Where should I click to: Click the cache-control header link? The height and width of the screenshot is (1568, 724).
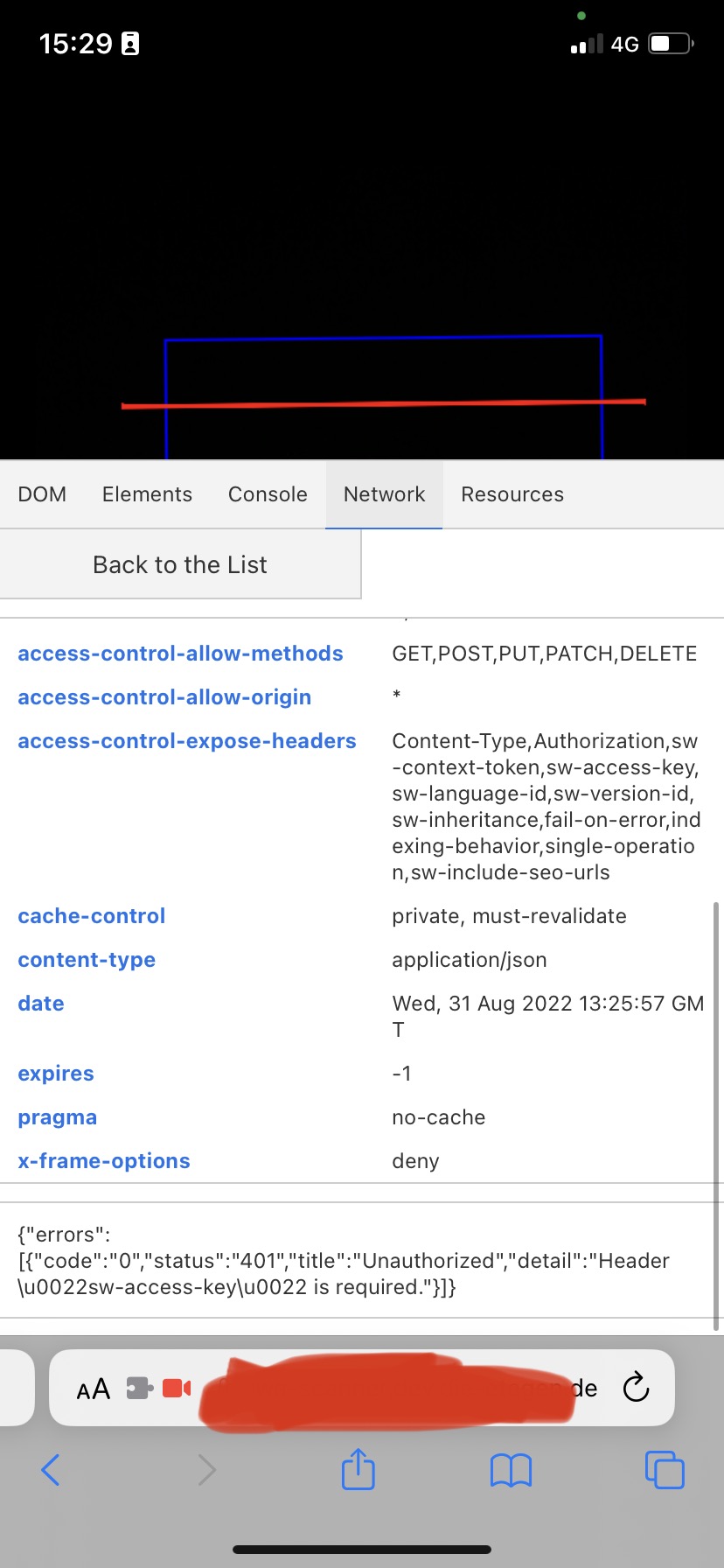pos(91,915)
